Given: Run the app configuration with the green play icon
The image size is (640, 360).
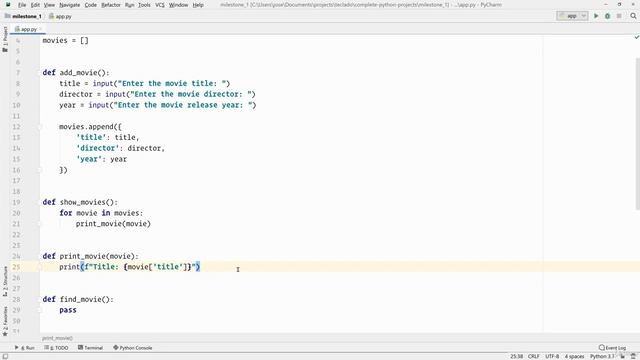Looking at the screenshot, I should click(596, 16).
